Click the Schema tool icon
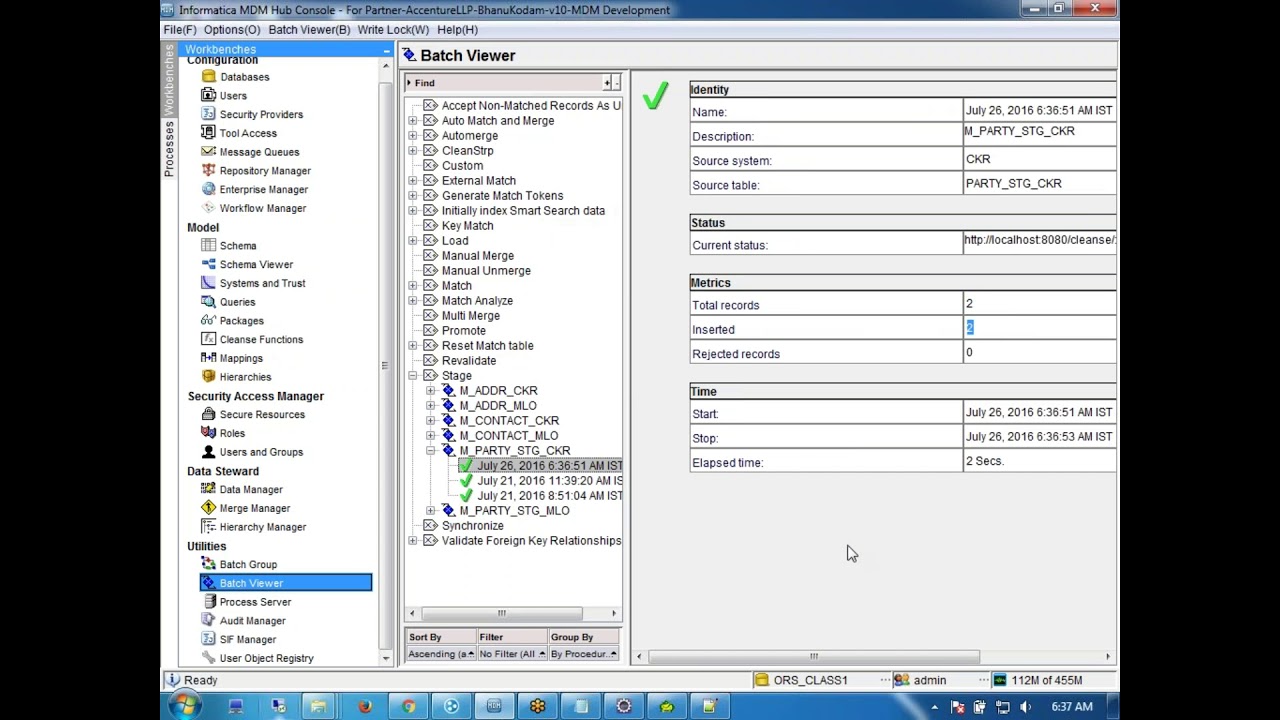The width and height of the screenshot is (1280, 720). point(208,246)
